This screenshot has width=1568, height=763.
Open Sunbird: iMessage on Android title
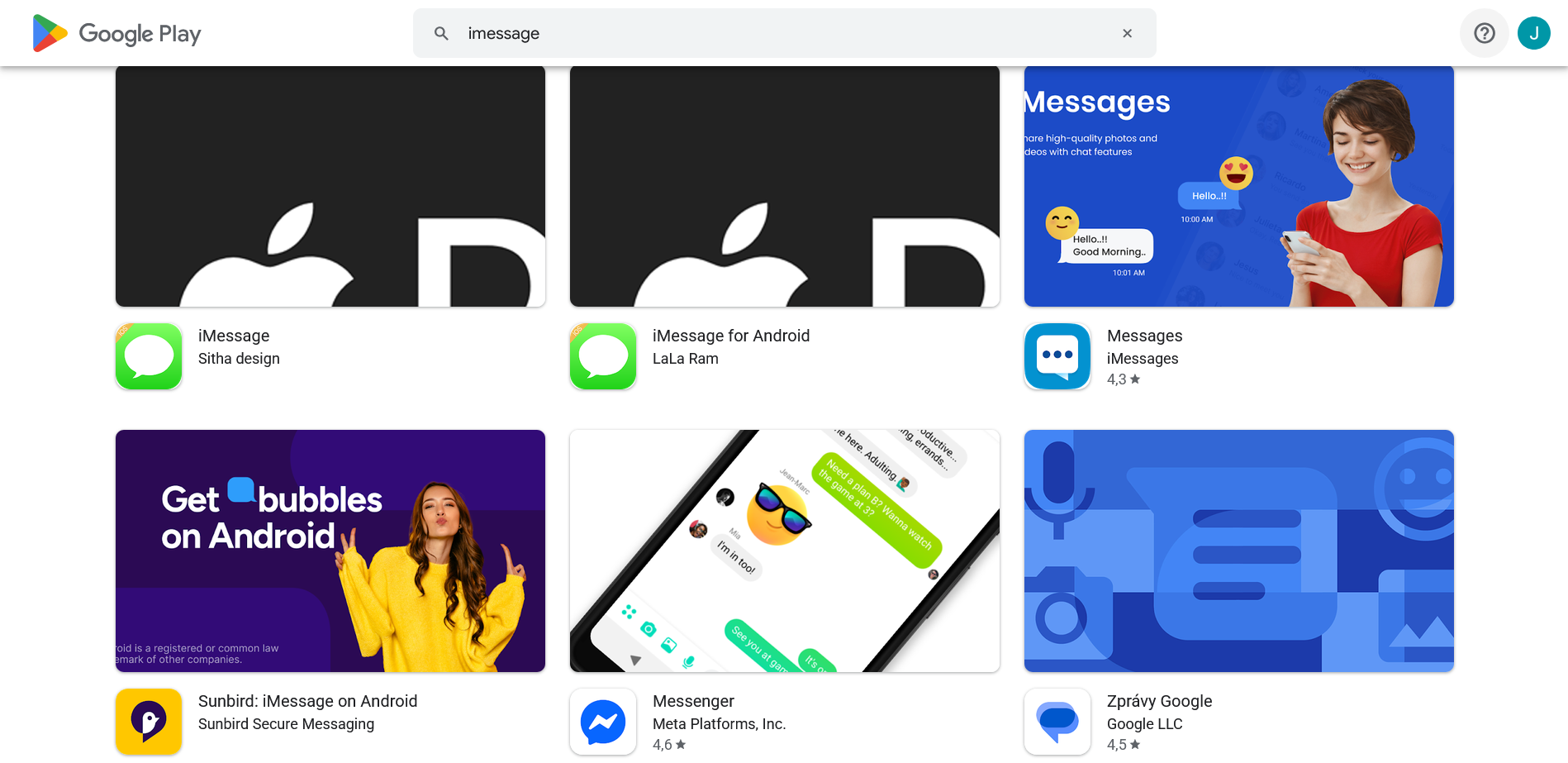point(308,701)
